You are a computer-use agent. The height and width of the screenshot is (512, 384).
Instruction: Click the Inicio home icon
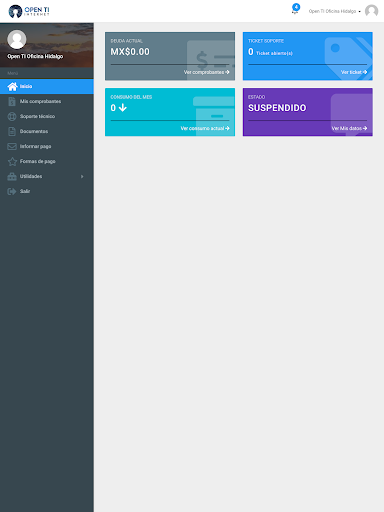point(12,86)
